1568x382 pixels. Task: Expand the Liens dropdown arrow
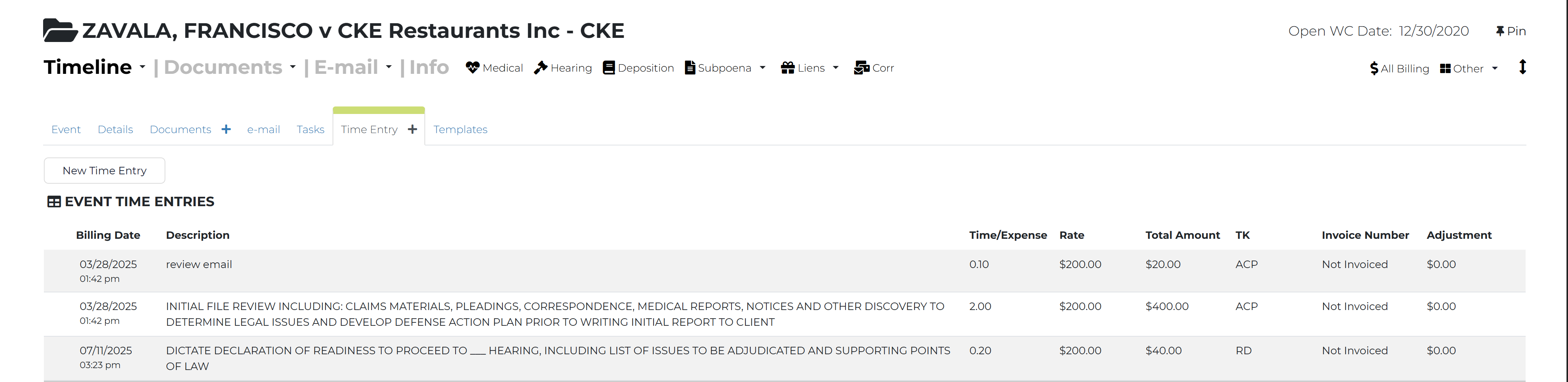(836, 67)
